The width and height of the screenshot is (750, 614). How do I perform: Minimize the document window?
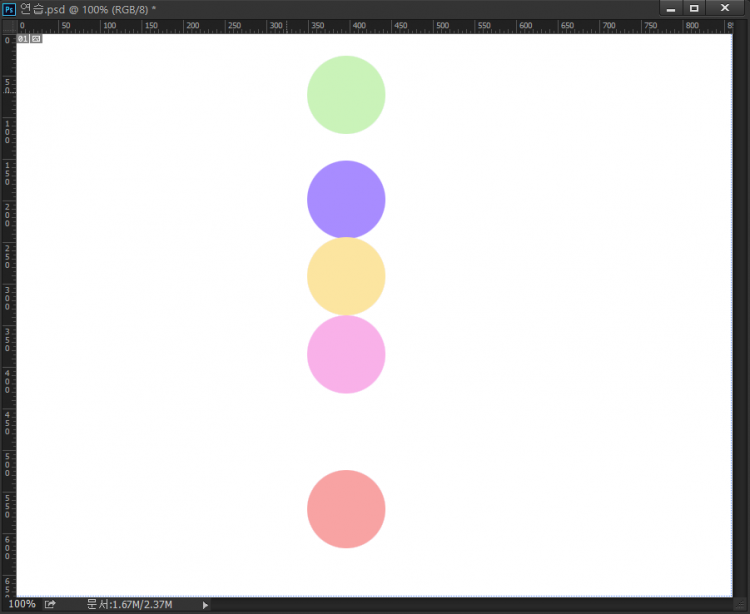670,8
